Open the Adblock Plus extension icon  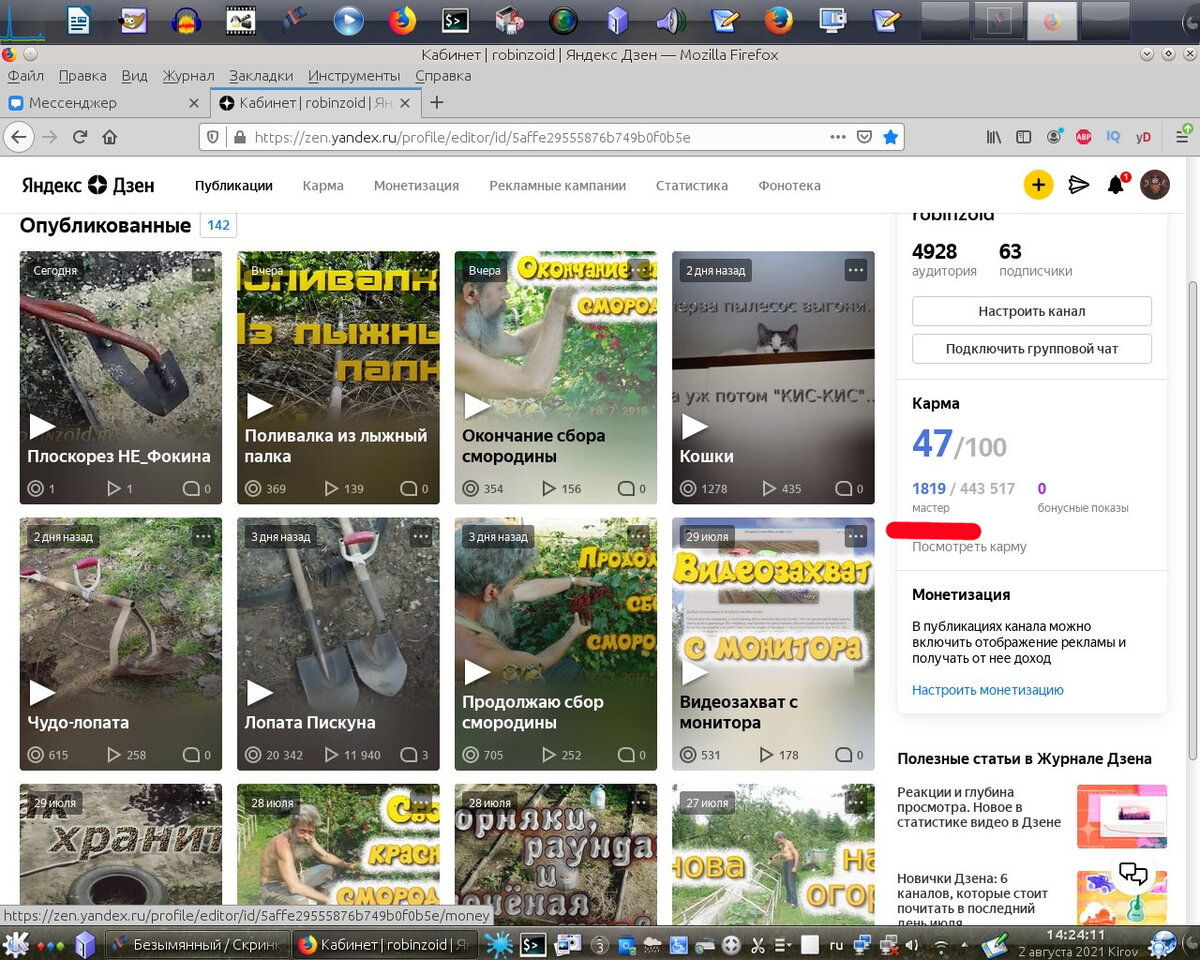click(x=1084, y=137)
